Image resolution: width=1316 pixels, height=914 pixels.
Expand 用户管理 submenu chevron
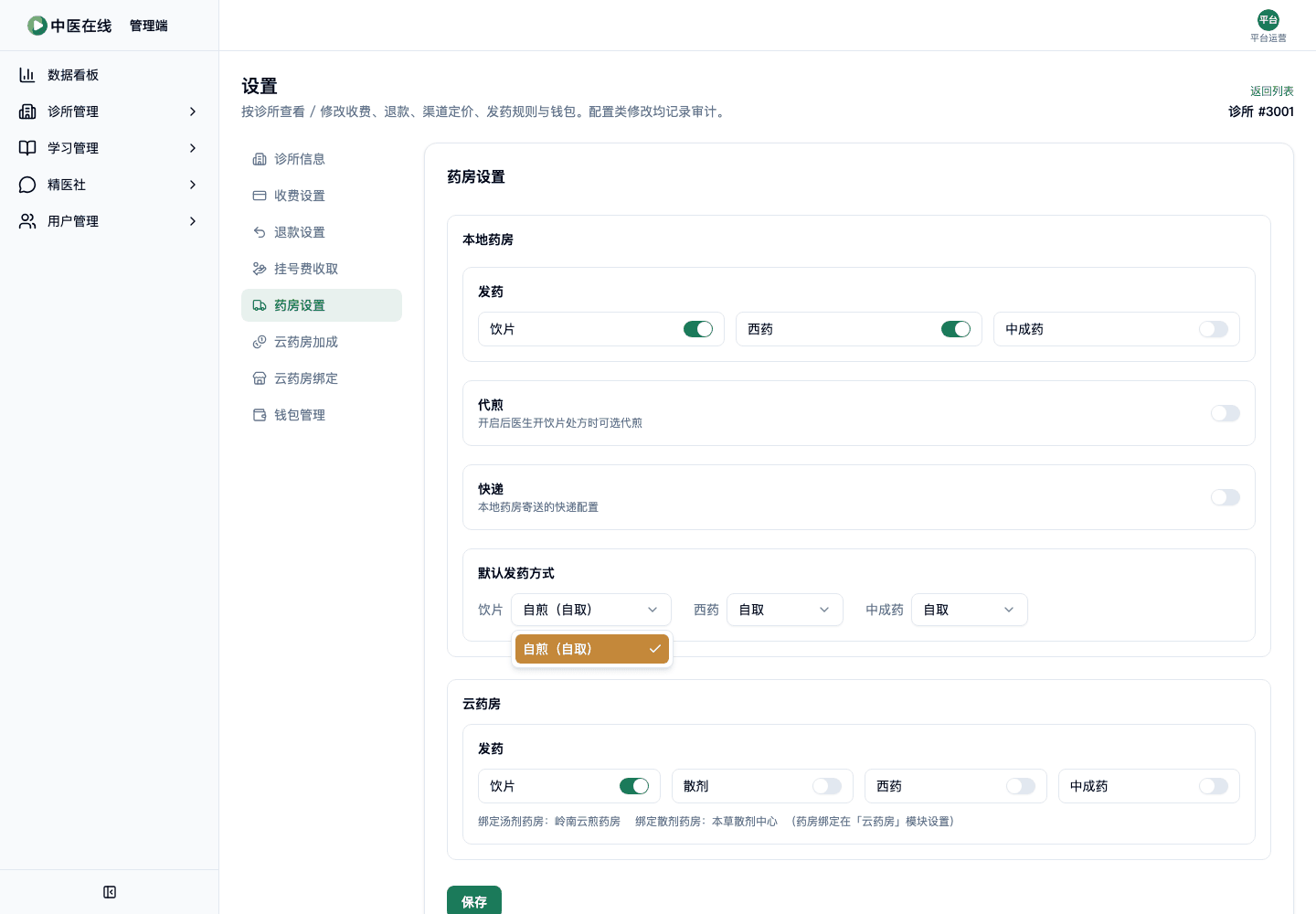click(x=193, y=221)
